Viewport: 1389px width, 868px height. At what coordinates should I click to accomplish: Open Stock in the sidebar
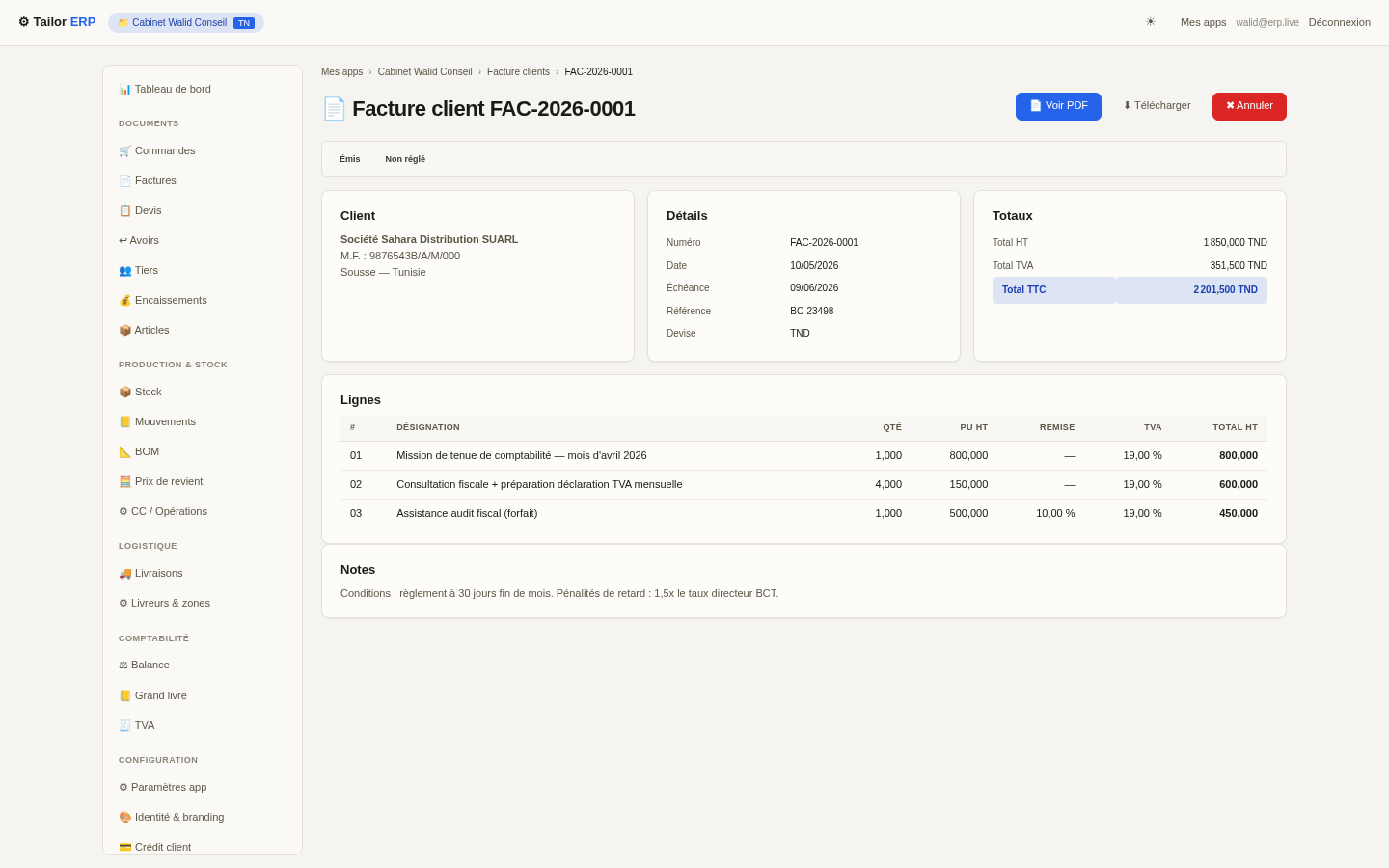coord(203,392)
